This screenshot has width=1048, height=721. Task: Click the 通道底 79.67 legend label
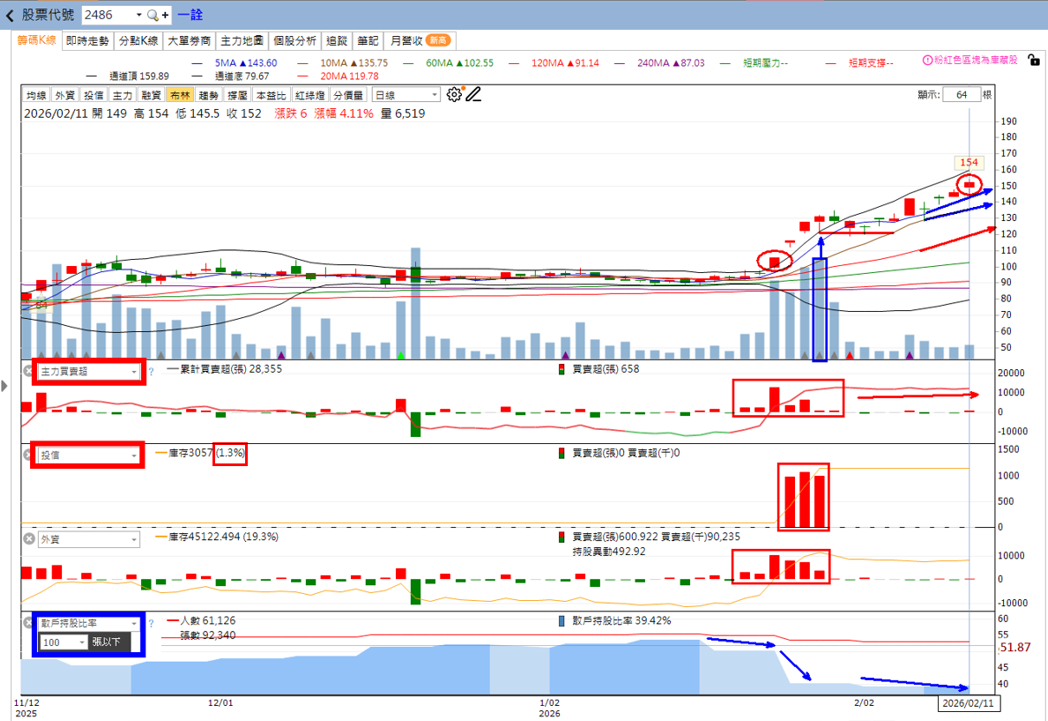pyautogui.click(x=242, y=76)
